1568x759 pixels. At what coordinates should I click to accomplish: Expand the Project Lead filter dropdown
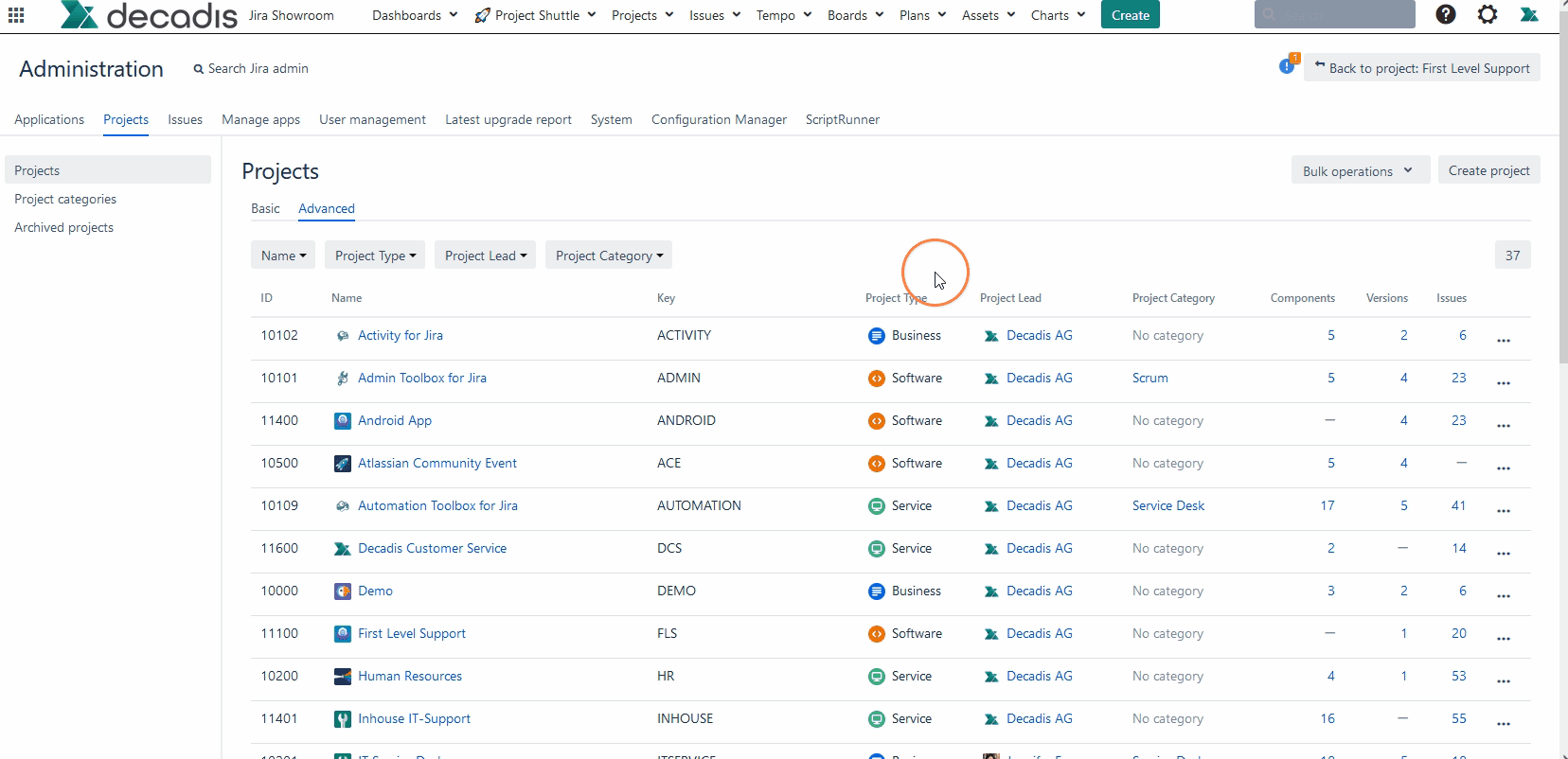[x=485, y=256]
